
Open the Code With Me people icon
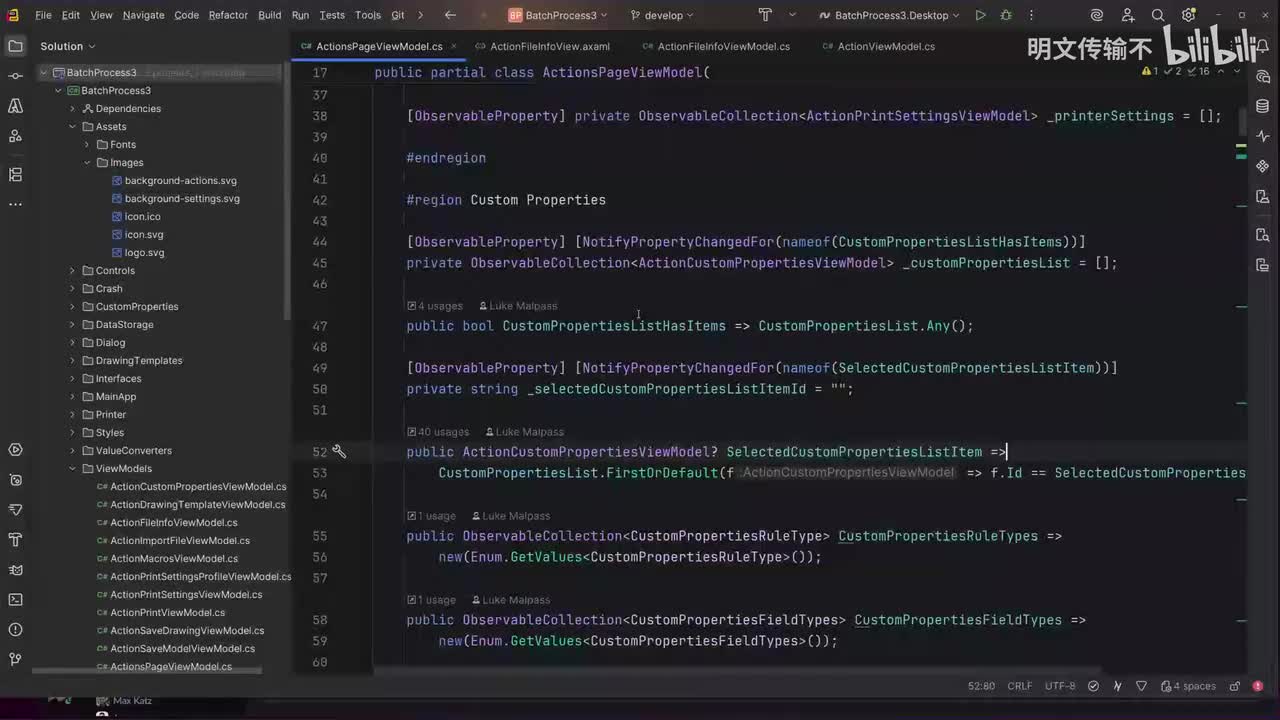[x=1127, y=15]
